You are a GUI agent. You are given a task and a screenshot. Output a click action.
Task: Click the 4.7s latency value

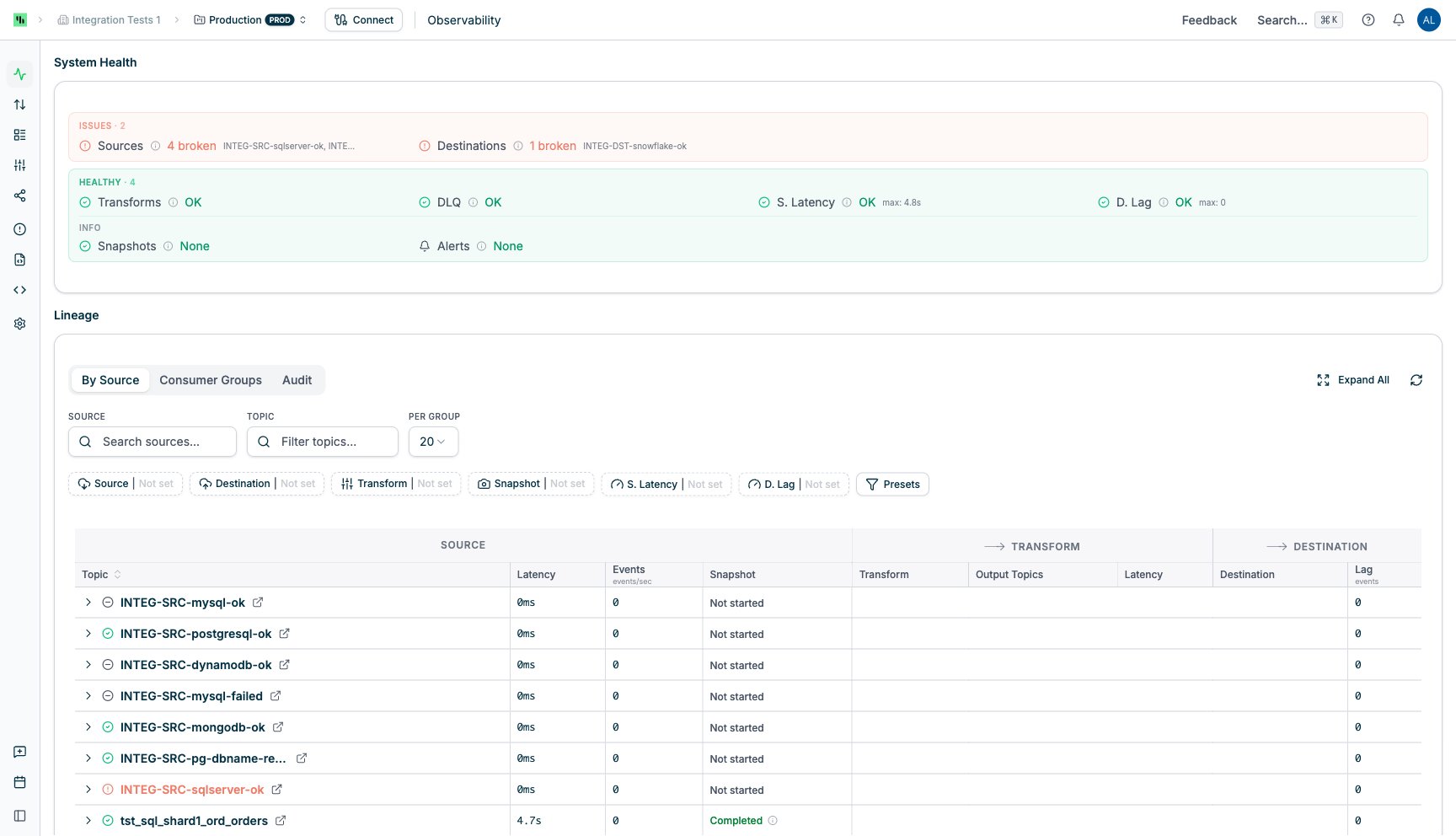pyautogui.click(x=529, y=821)
